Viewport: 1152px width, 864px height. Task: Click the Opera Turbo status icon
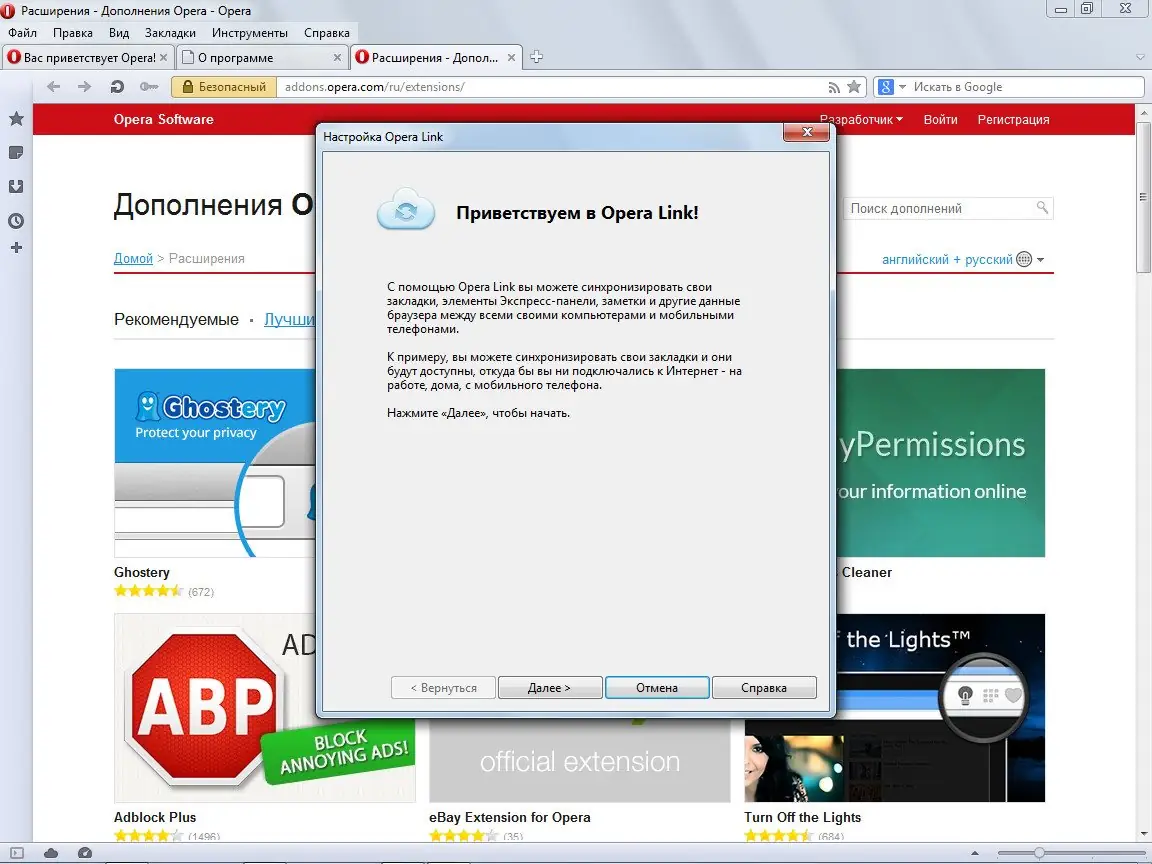(85, 853)
